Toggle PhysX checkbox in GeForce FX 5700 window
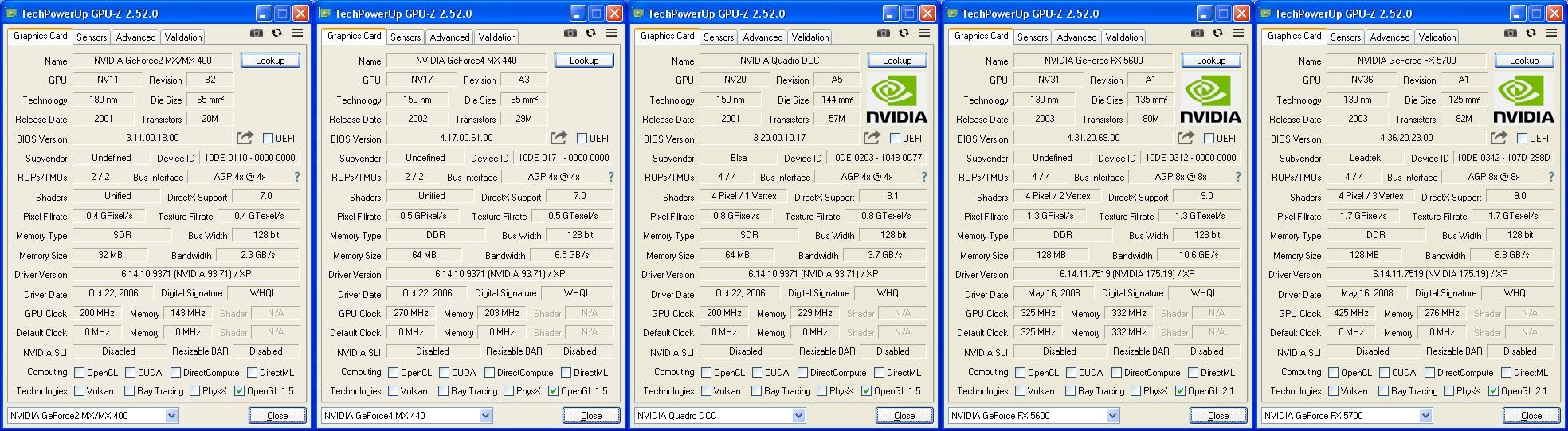The width and height of the screenshot is (1568, 431). tap(1448, 391)
